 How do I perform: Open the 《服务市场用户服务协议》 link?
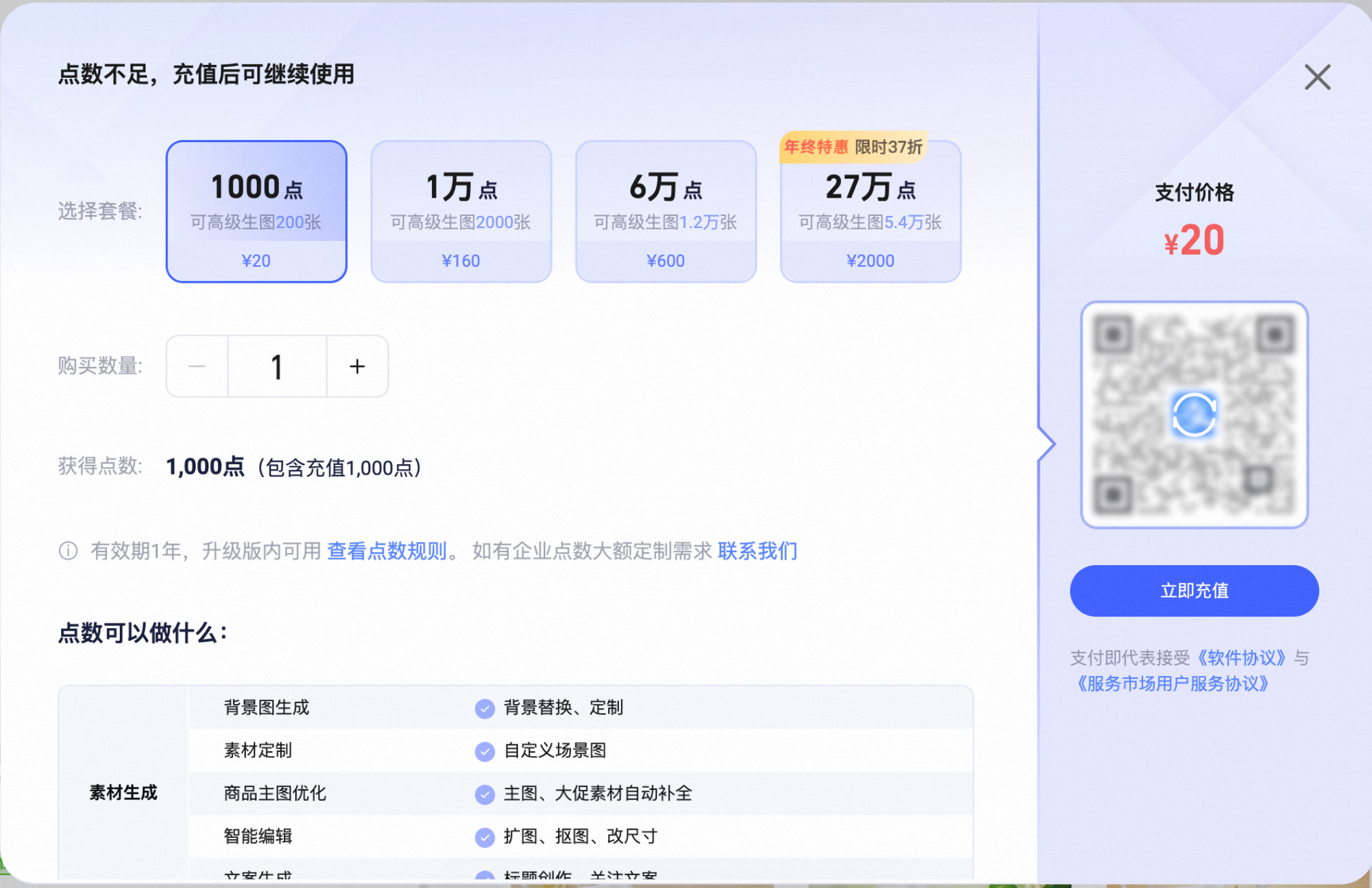tap(1172, 684)
